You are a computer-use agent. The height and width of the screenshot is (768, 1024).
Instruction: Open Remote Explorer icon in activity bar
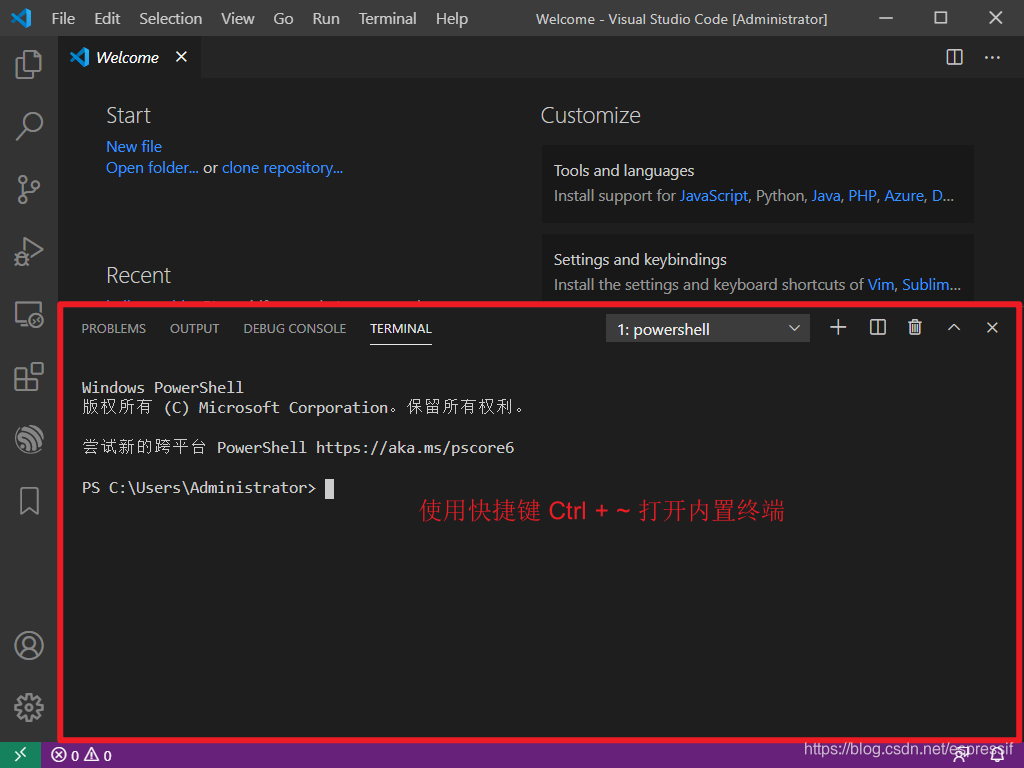(x=29, y=314)
